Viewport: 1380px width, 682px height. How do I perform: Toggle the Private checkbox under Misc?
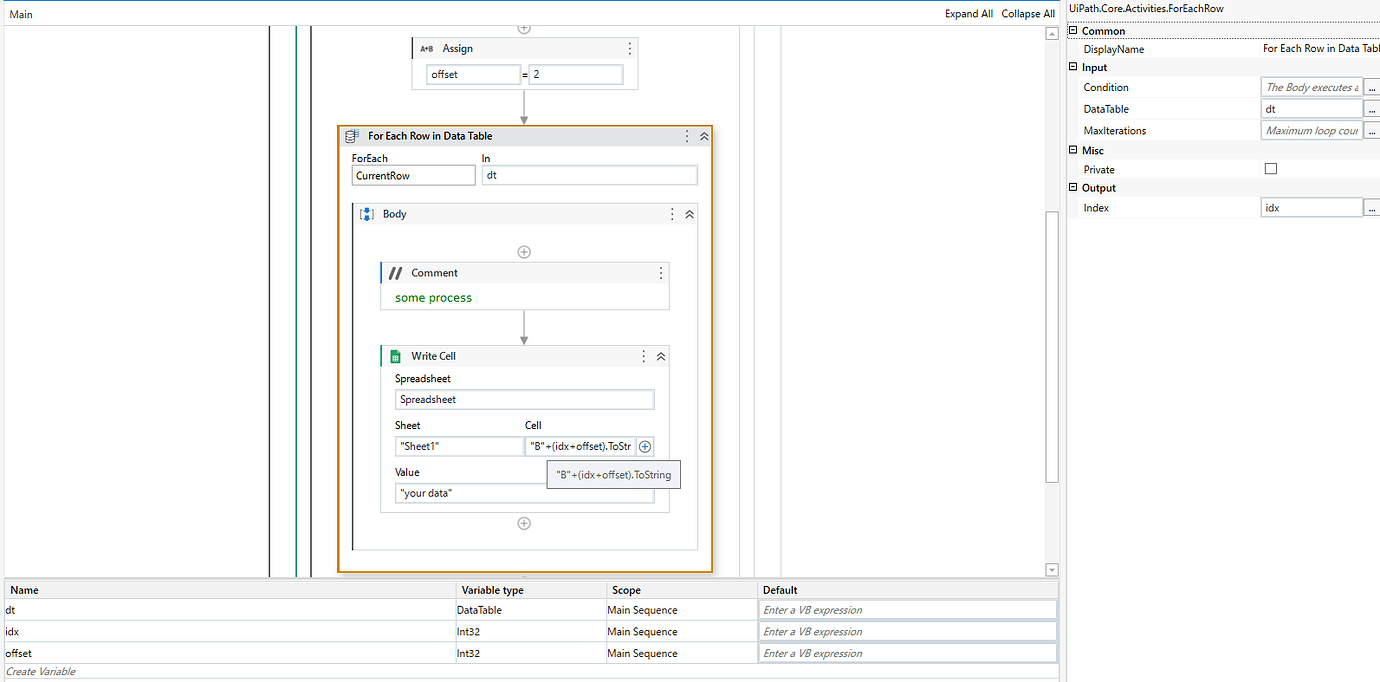pyautogui.click(x=1271, y=168)
